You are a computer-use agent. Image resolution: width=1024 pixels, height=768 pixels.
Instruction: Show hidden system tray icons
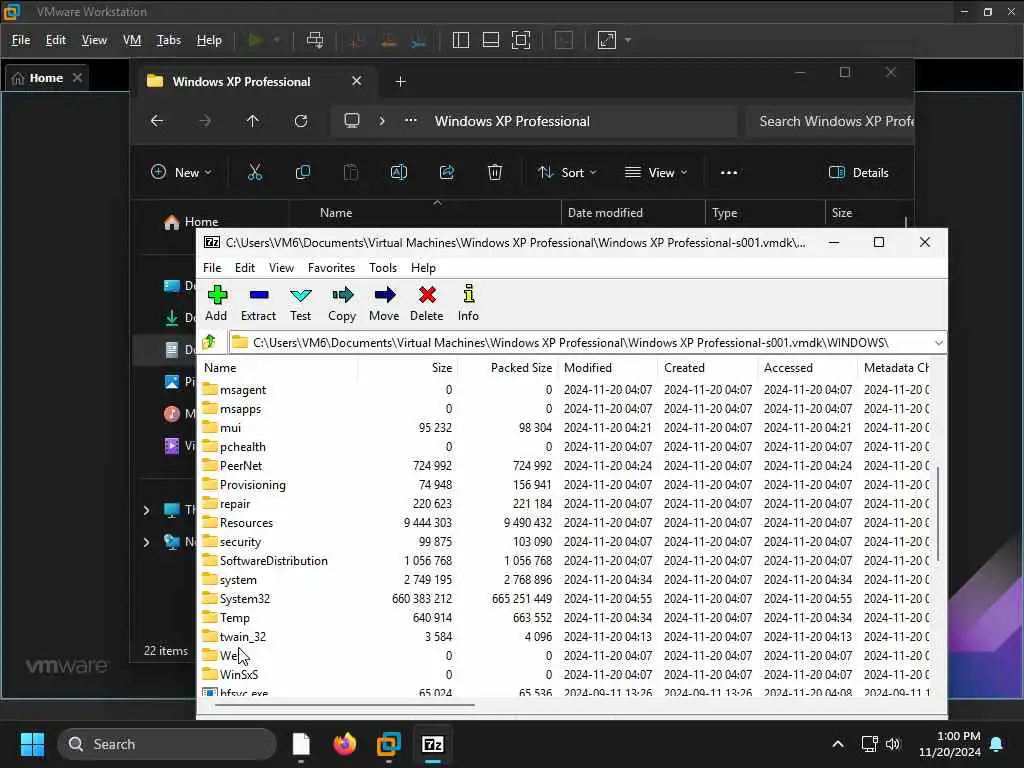[838, 744]
